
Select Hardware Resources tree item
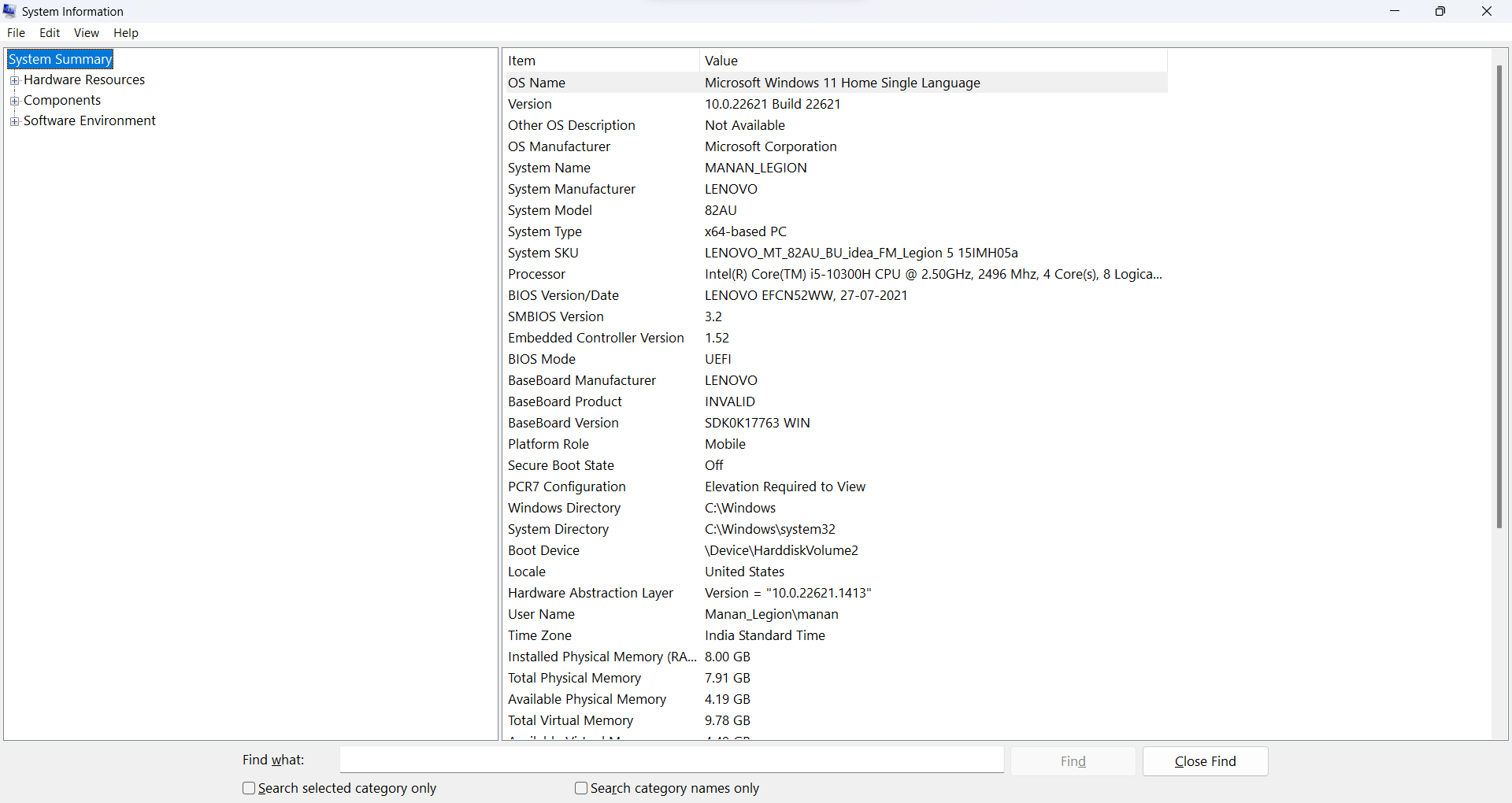point(84,80)
